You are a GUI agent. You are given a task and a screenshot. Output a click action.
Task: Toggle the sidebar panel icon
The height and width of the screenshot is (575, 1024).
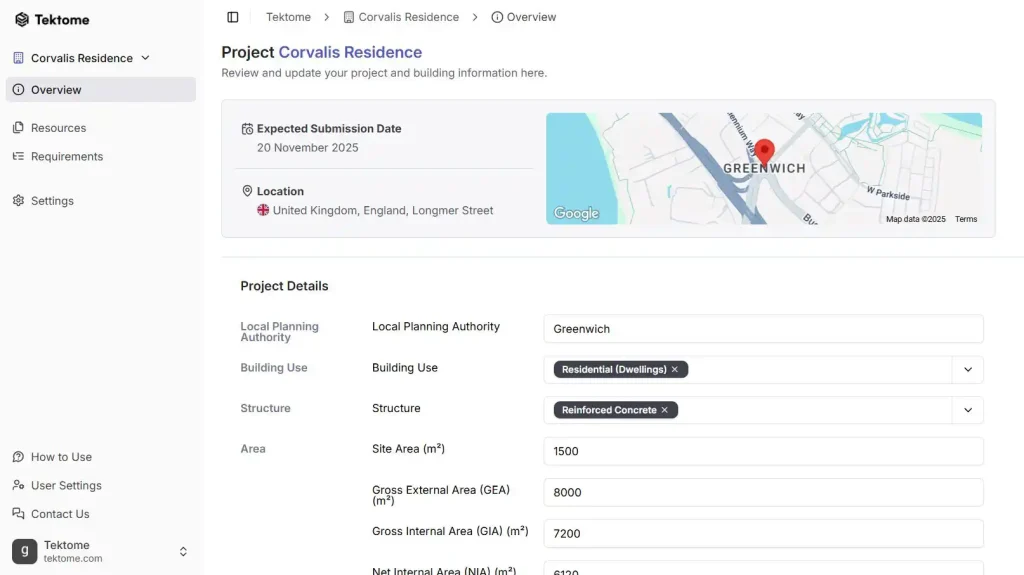click(x=233, y=17)
